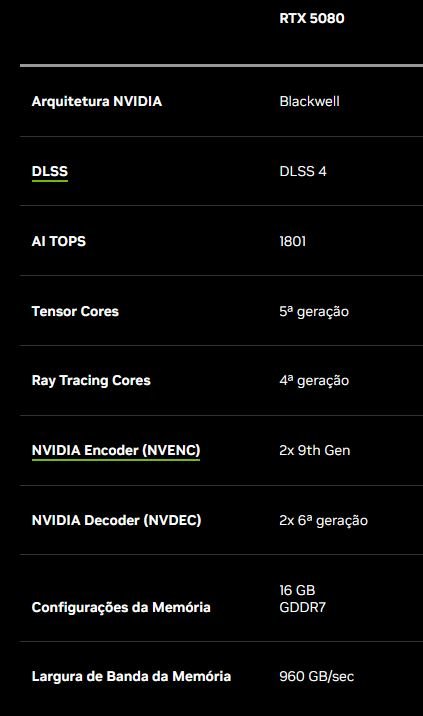Select the 2x 6ª geração decoder value

coord(323,520)
